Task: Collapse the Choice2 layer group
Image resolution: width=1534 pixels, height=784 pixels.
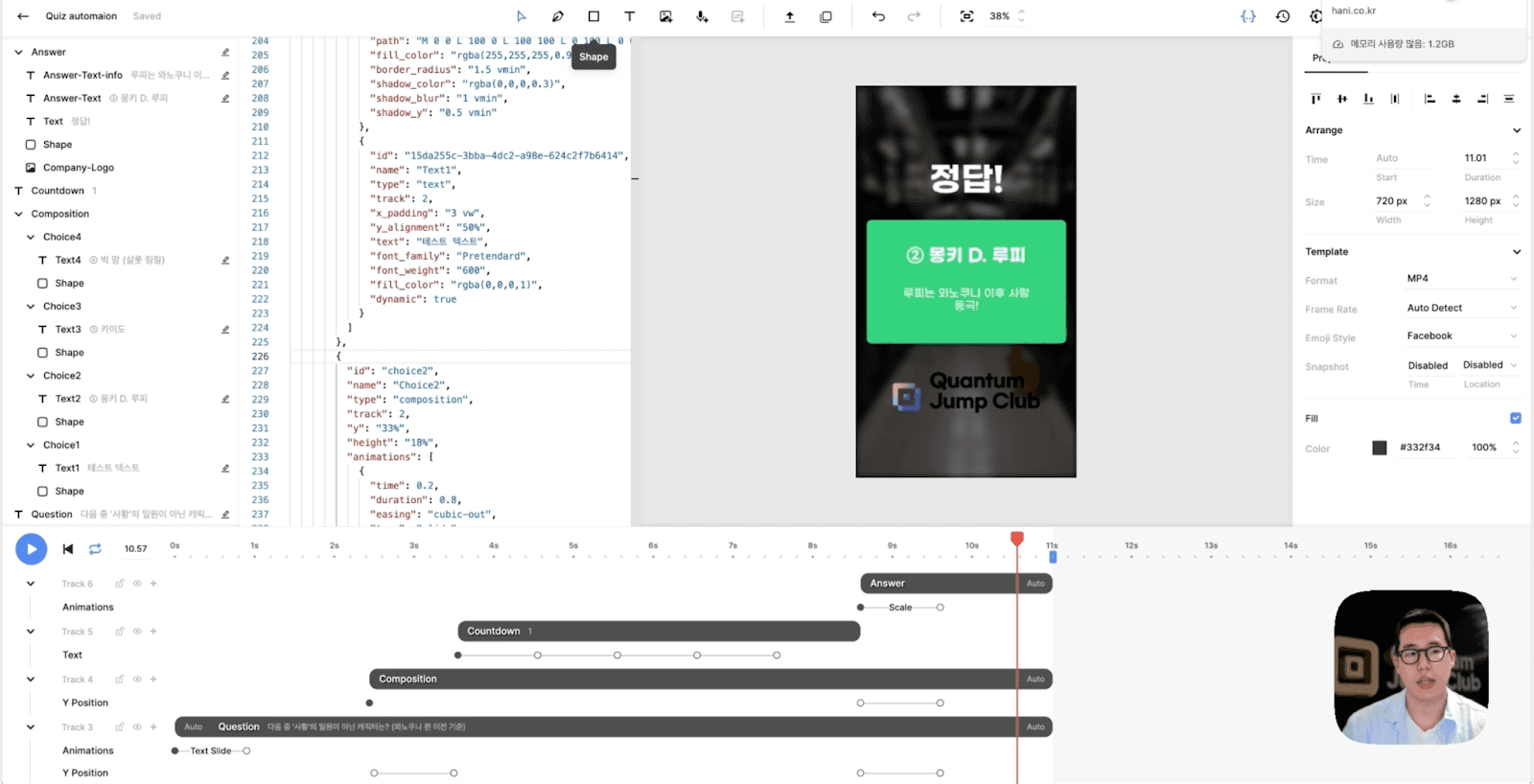Action: pyautogui.click(x=31, y=376)
